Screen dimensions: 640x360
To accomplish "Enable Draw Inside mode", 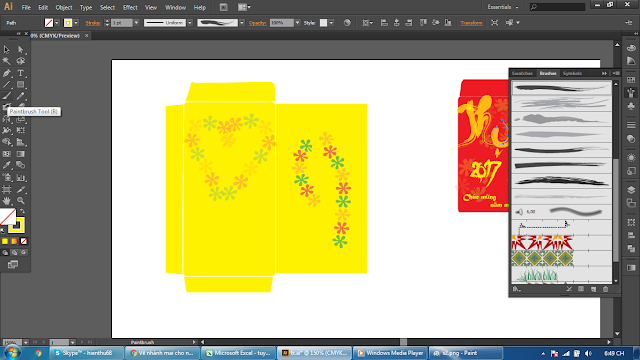I will click(x=24, y=253).
